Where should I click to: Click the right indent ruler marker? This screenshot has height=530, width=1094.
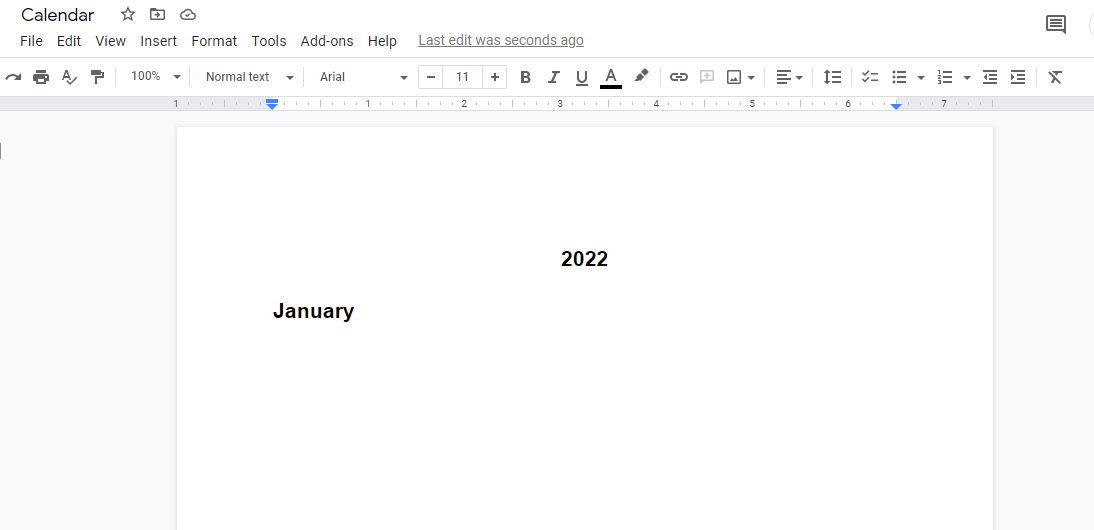point(897,106)
